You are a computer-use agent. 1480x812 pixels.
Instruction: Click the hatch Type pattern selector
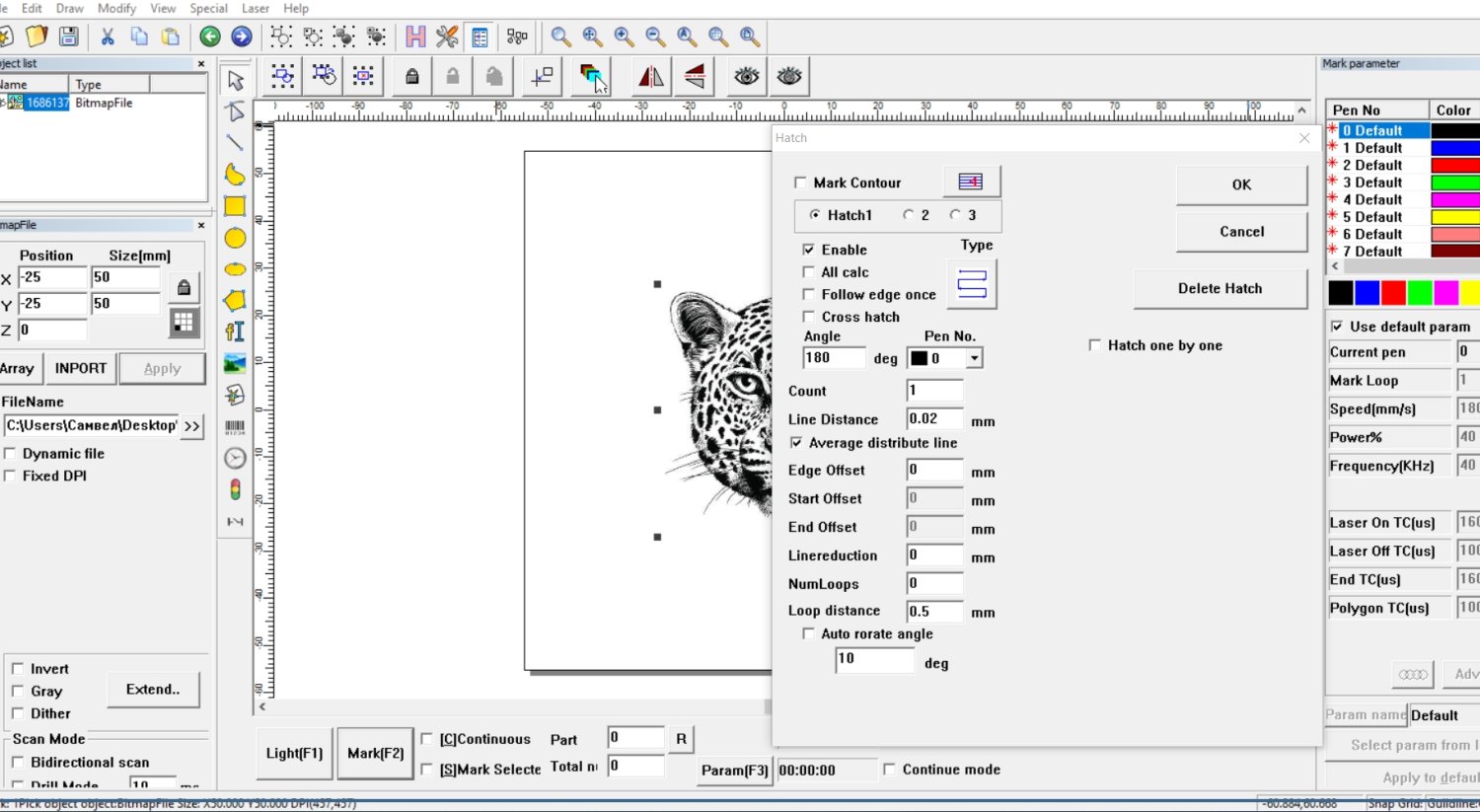pos(972,284)
